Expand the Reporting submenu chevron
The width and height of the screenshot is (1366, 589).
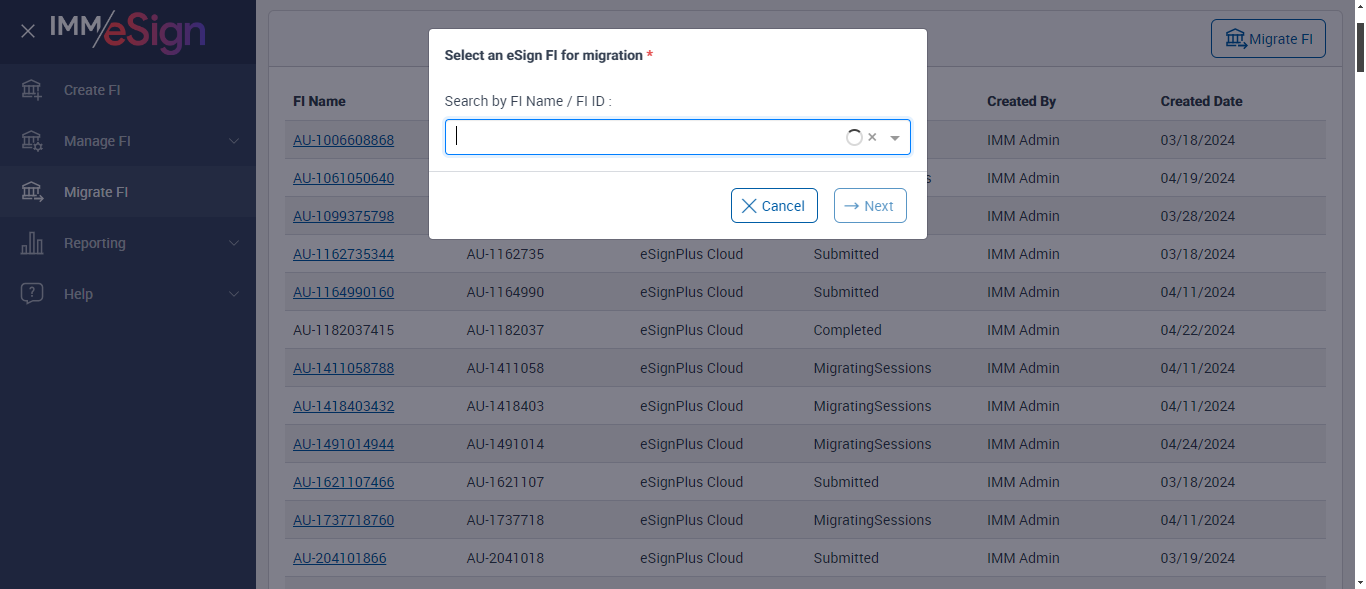point(234,243)
